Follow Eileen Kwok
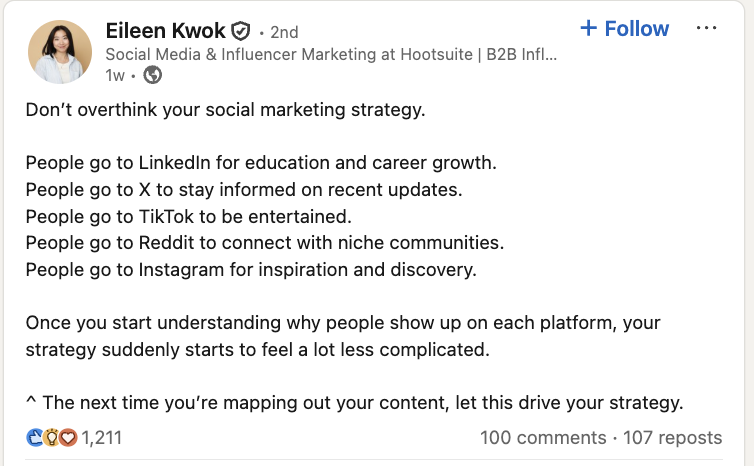 tap(623, 28)
